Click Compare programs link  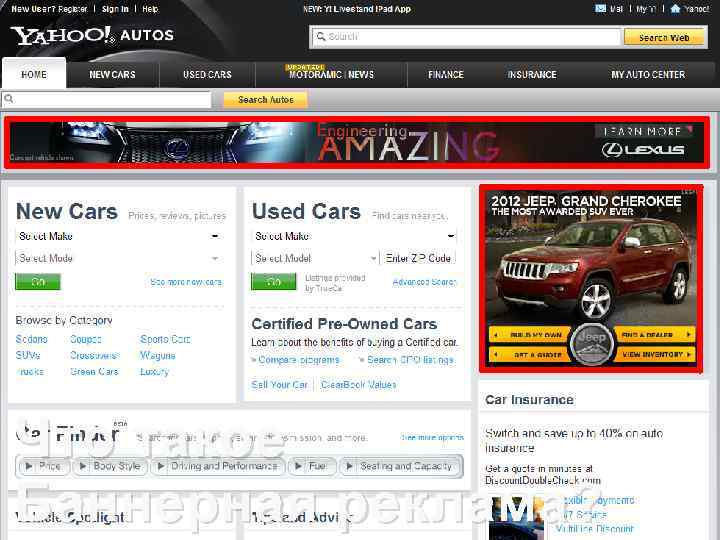(299, 360)
